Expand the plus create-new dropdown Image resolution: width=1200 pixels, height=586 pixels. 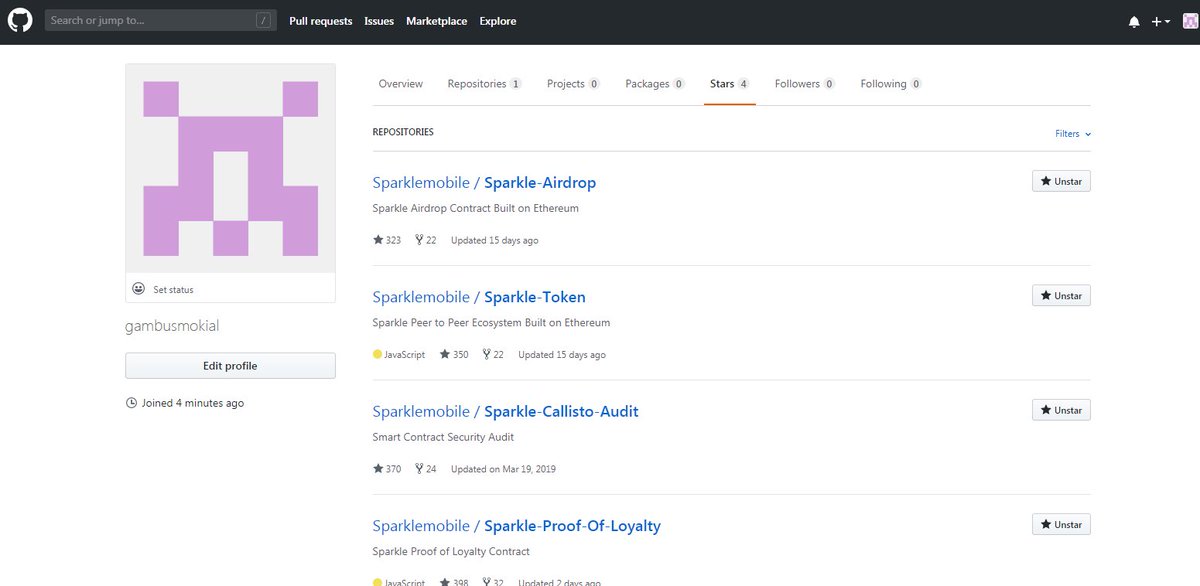coord(1161,21)
